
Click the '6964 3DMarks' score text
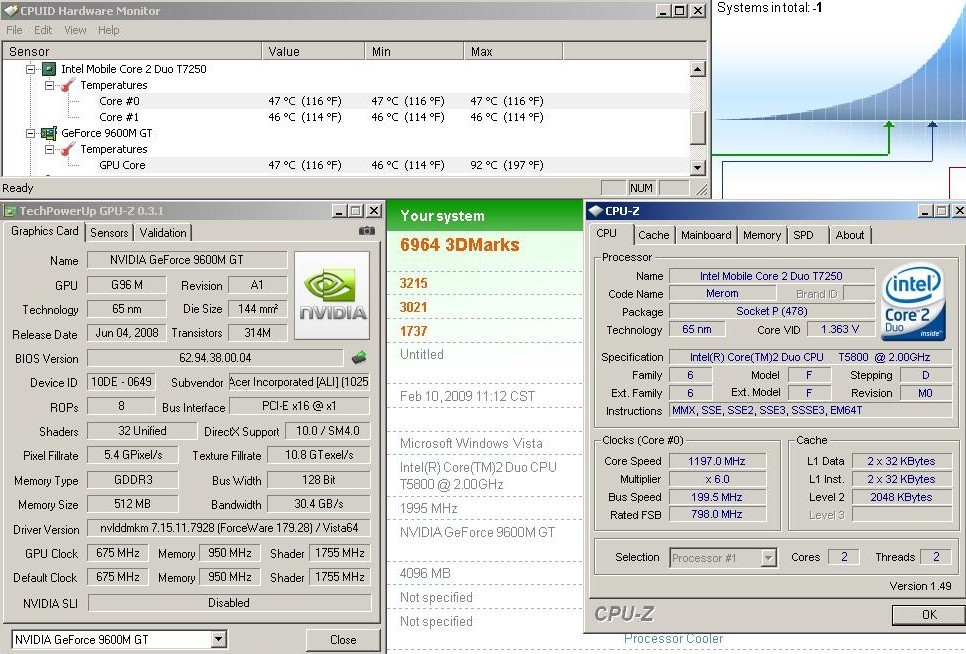(x=460, y=245)
